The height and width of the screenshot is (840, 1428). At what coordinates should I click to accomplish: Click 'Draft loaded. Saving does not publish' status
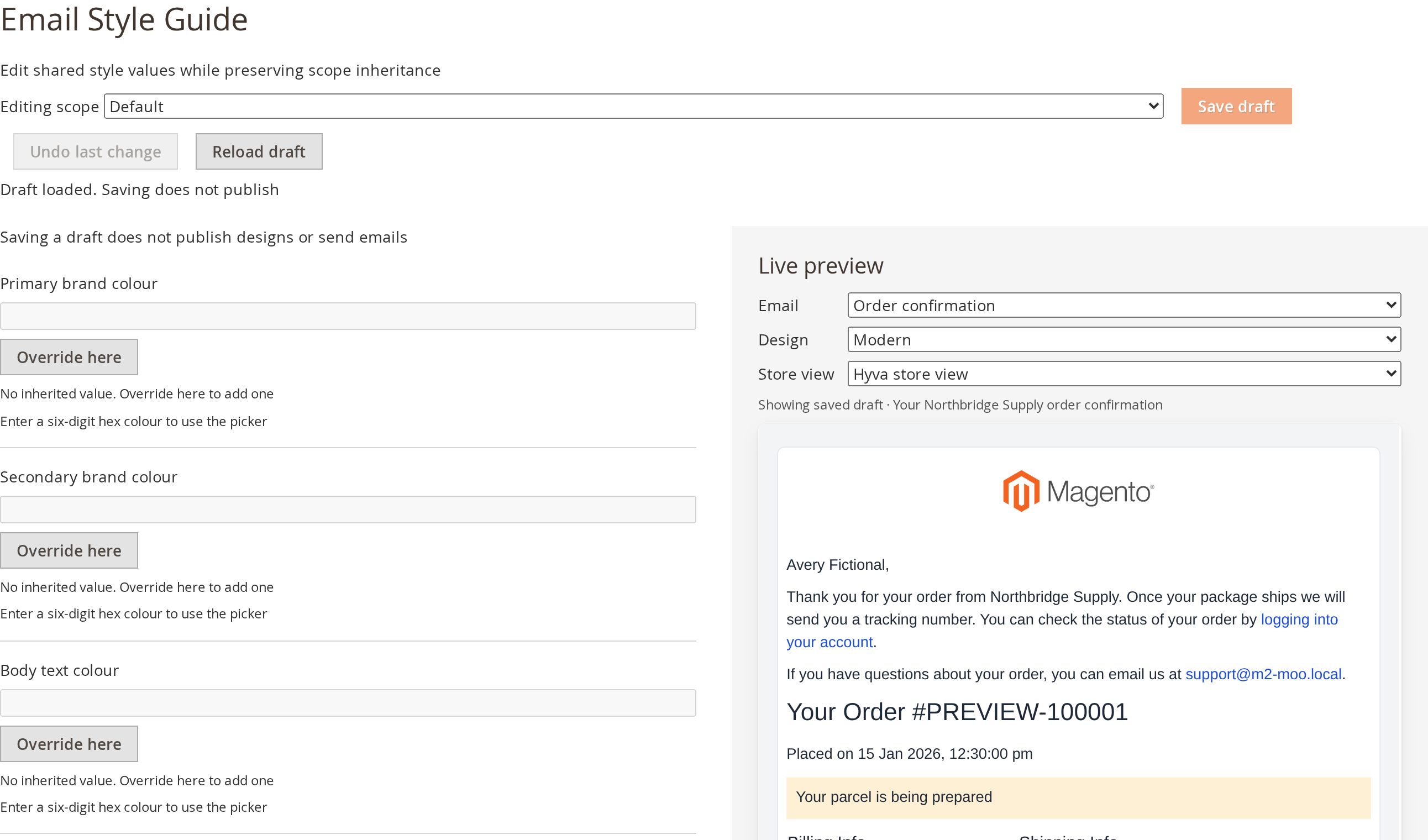139,190
